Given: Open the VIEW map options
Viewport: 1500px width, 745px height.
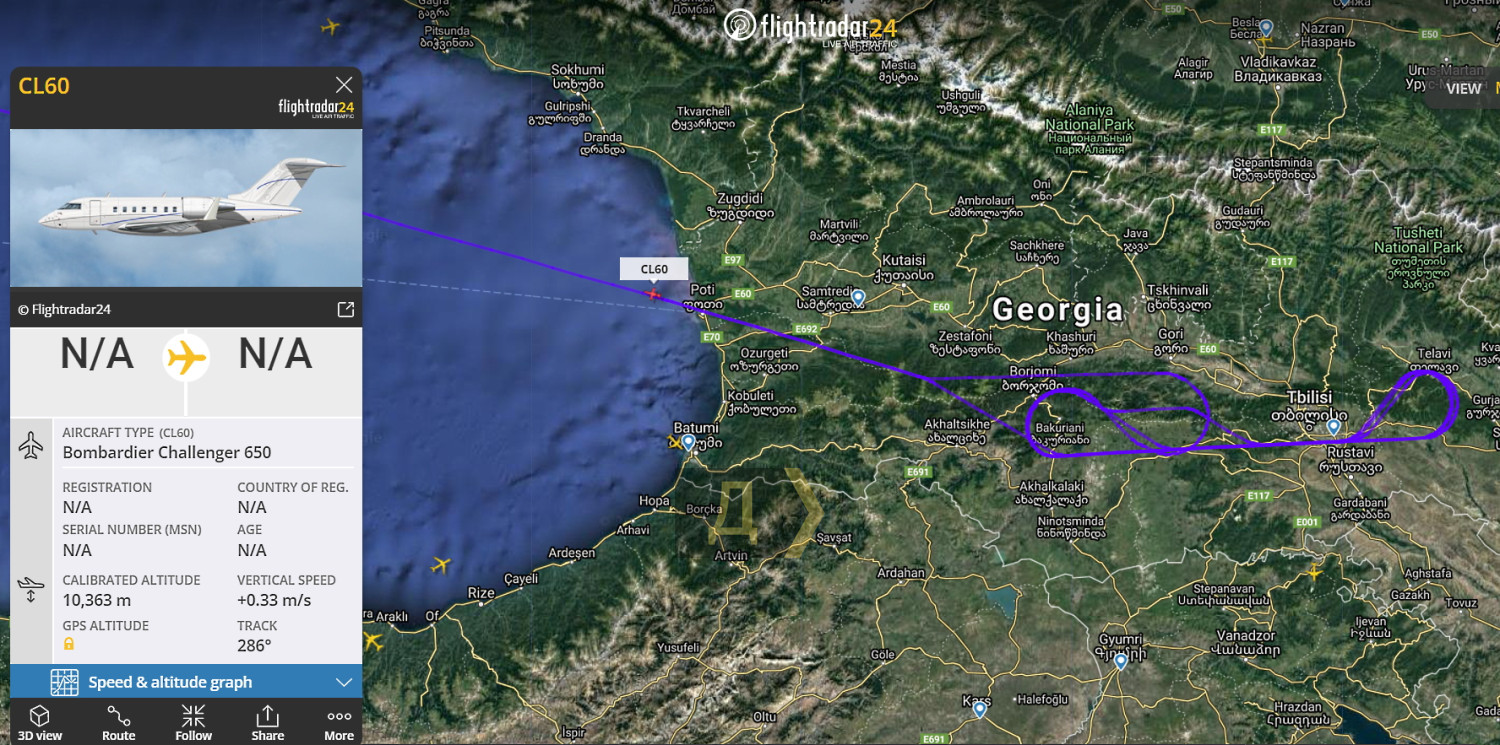Looking at the screenshot, I should click(1464, 88).
